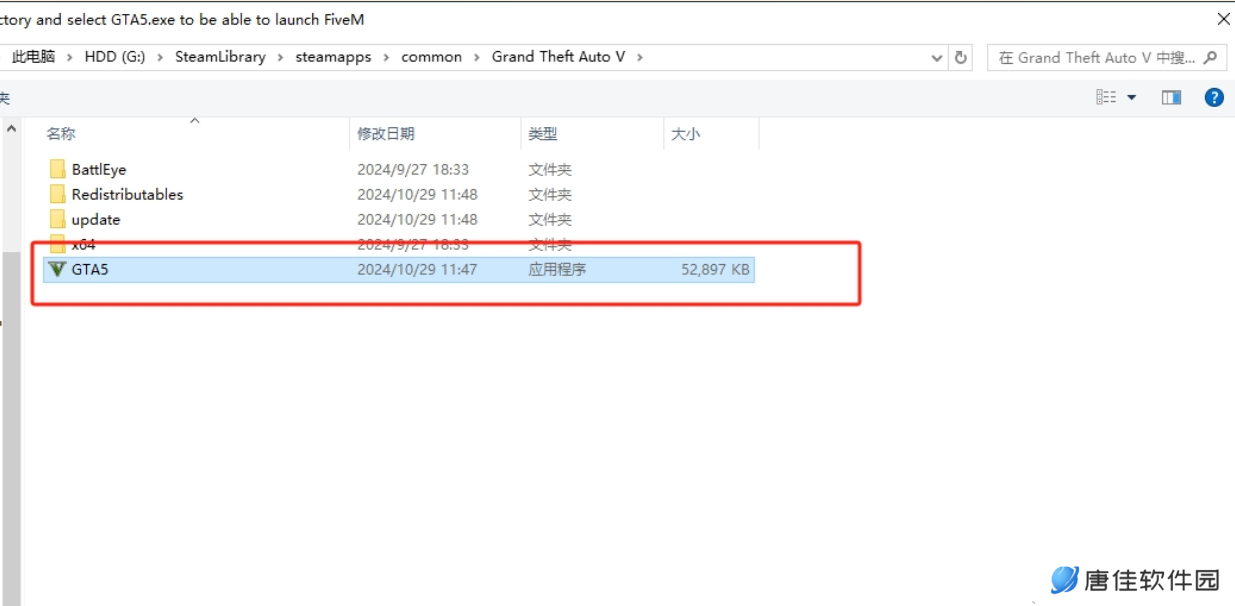This screenshot has width=1235, height=606.
Task: Go to SteamLibrary in the breadcrumb
Action: click(220, 57)
